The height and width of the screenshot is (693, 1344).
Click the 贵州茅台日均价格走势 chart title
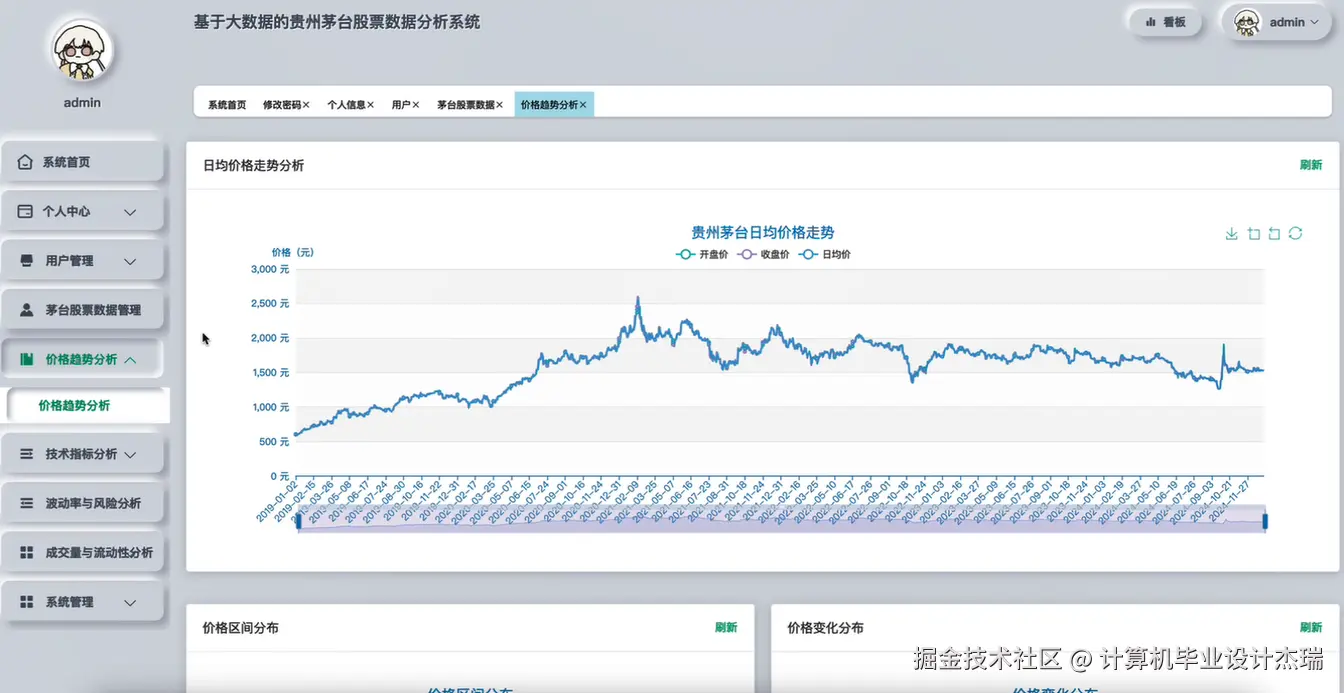[x=763, y=232]
